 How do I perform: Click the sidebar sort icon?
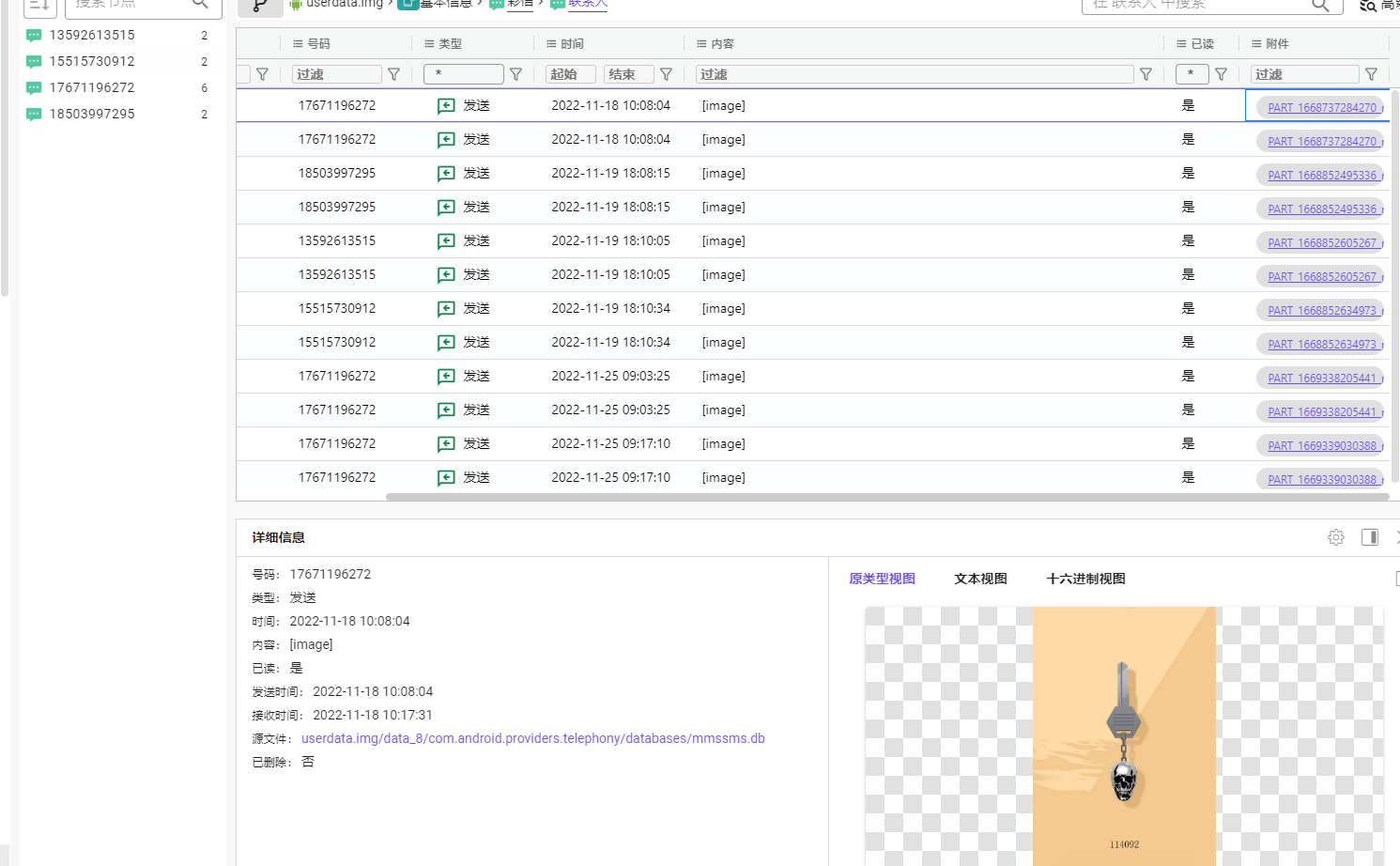(39, 6)
